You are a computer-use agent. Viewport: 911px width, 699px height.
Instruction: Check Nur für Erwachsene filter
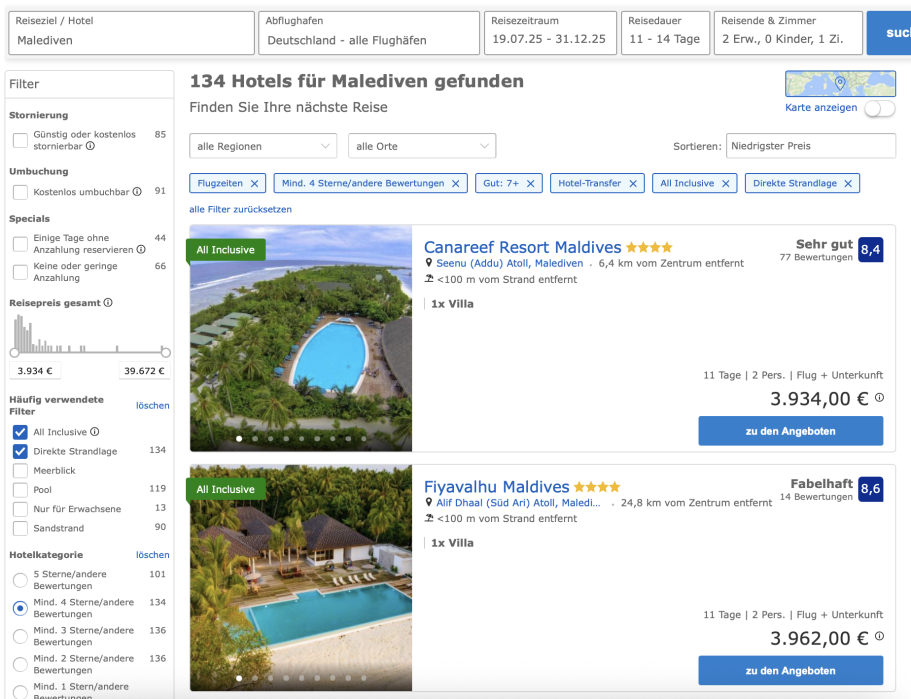[20, 509]
